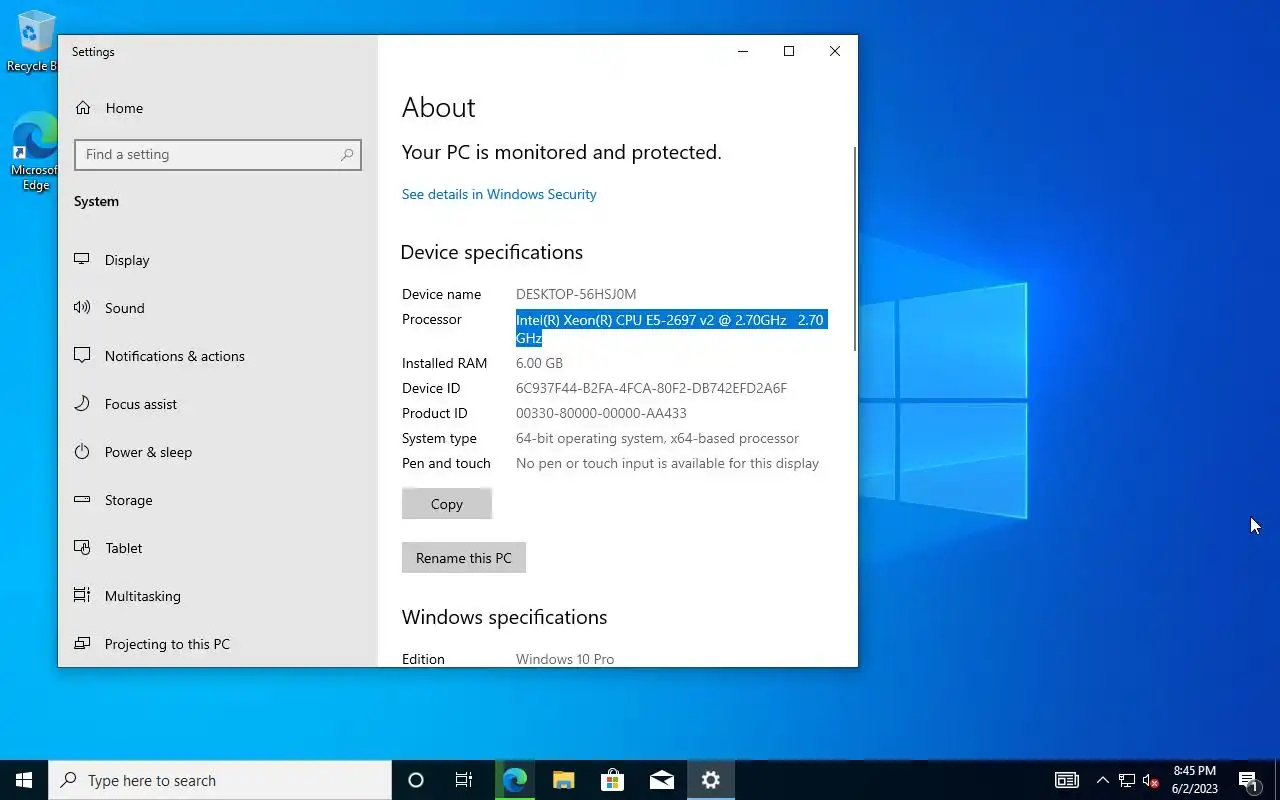Open the Mail app from the taskbar

coord(662,780)
